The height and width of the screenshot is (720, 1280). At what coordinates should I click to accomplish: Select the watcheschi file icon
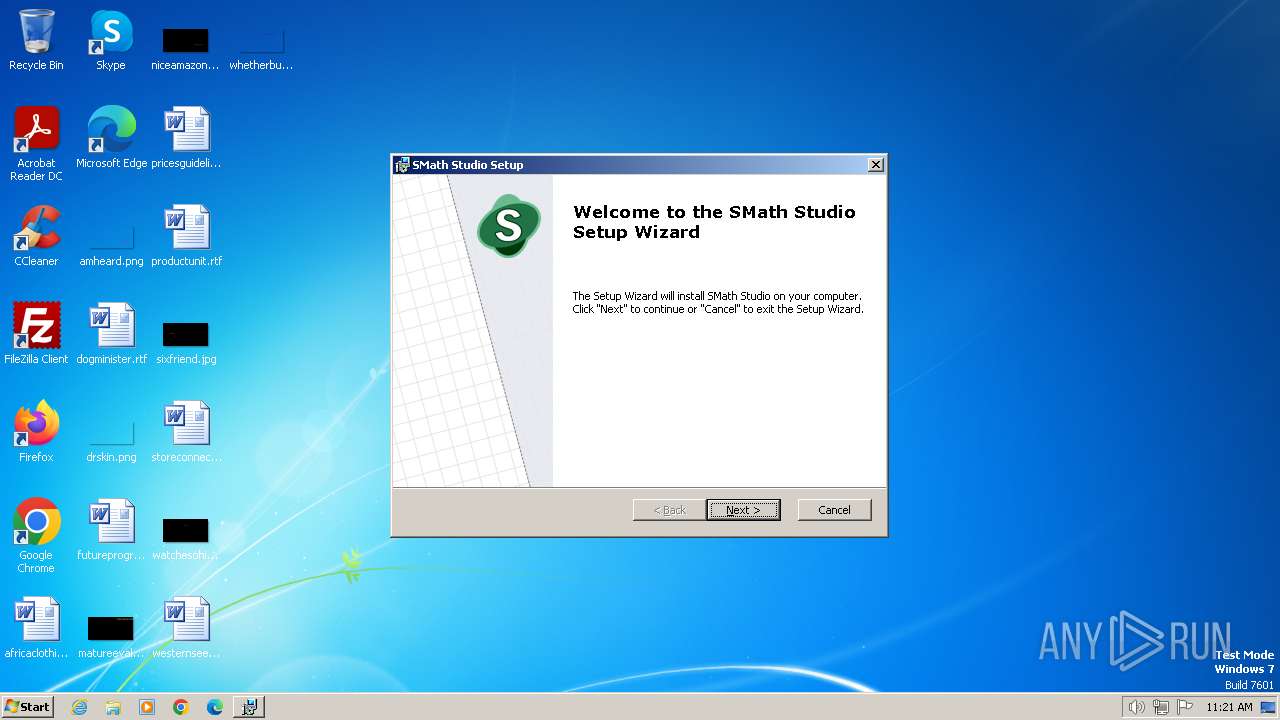pos(186,538)
